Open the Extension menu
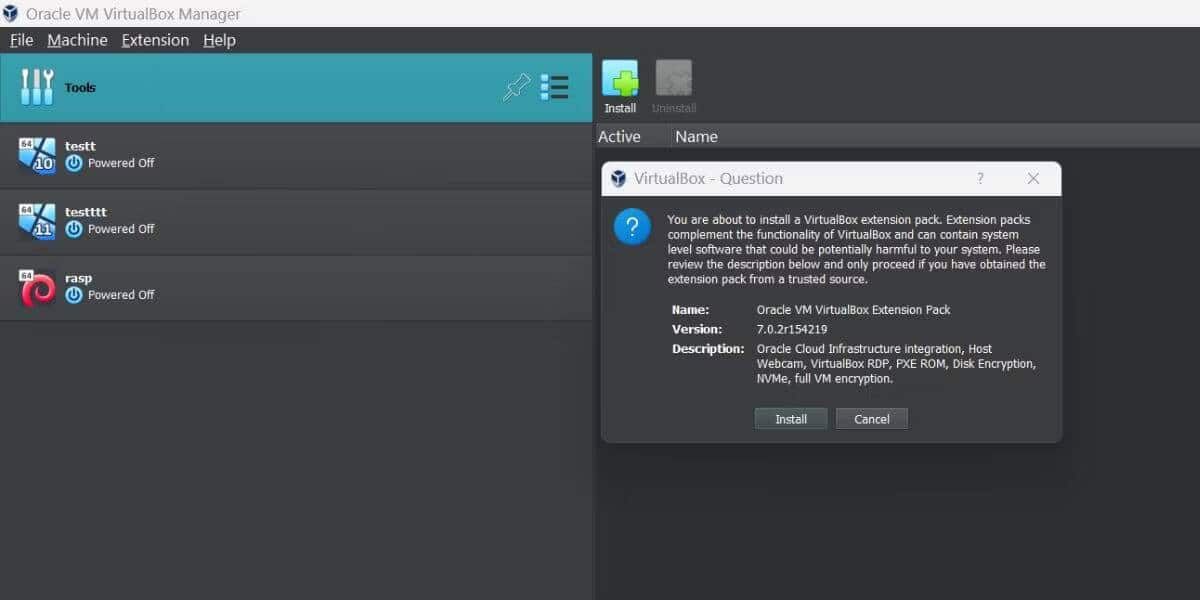Screen dimensions: 1200x600 click(154, 40)
